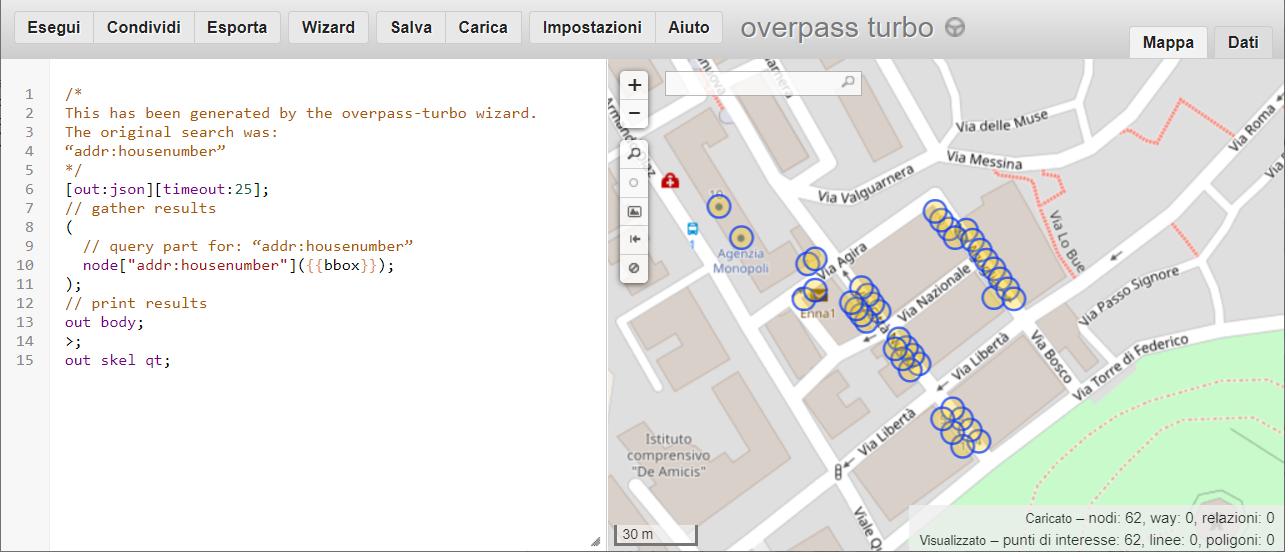Click the blue bus stop icon
1285x552 pixels.
click(x=692, y=229)
